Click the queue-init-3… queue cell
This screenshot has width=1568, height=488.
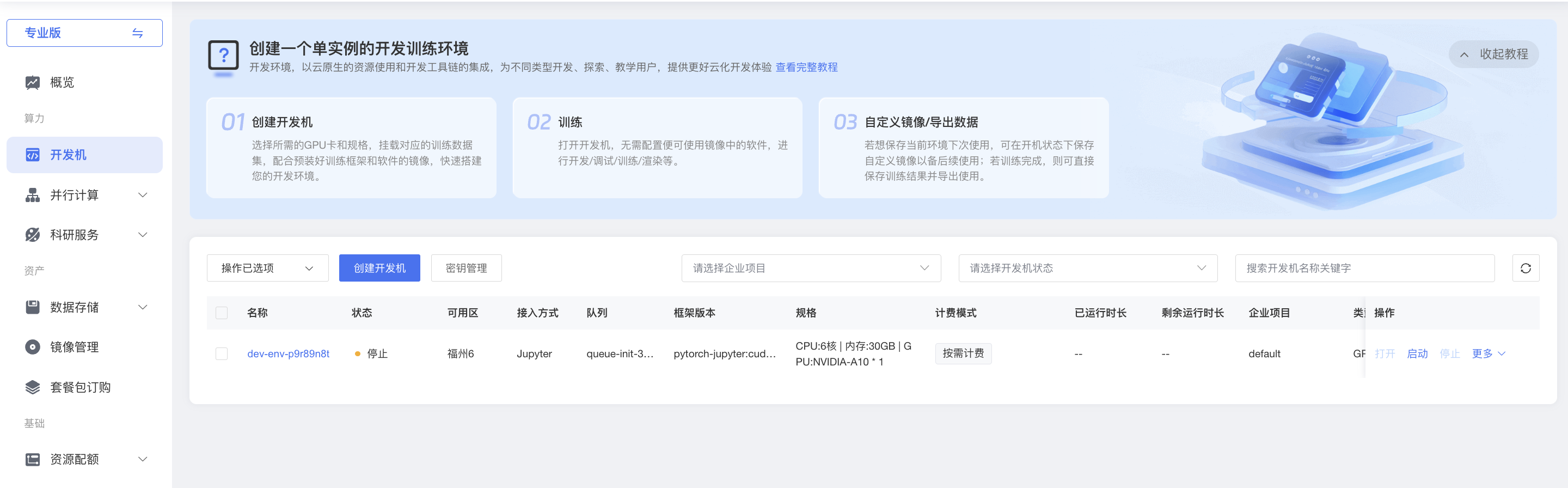pos(620,353)
